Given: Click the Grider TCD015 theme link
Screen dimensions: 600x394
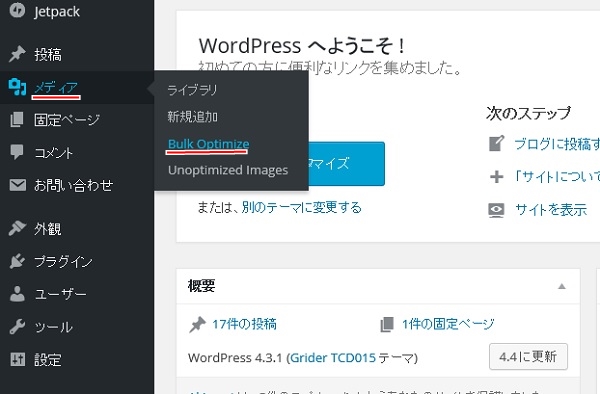Looking at the screenshot, I should pos(333,358).
